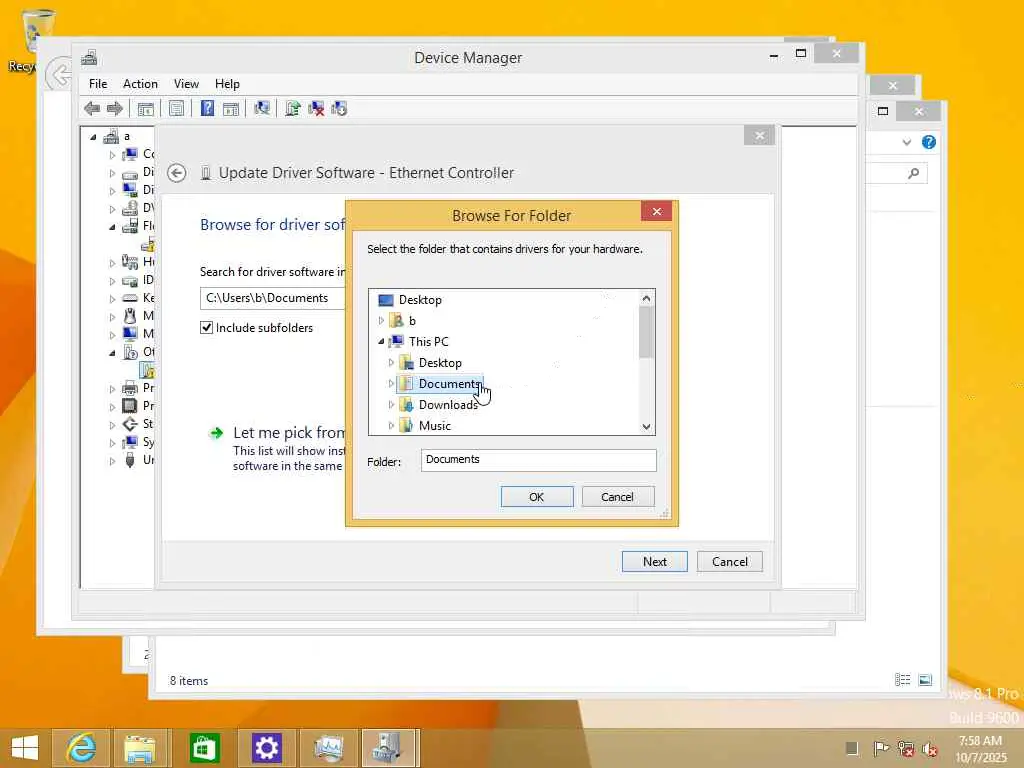The width and height of the screenshot is (1024, 768).
Task: Expand the Documents folder node
Action: pos(391,383)
